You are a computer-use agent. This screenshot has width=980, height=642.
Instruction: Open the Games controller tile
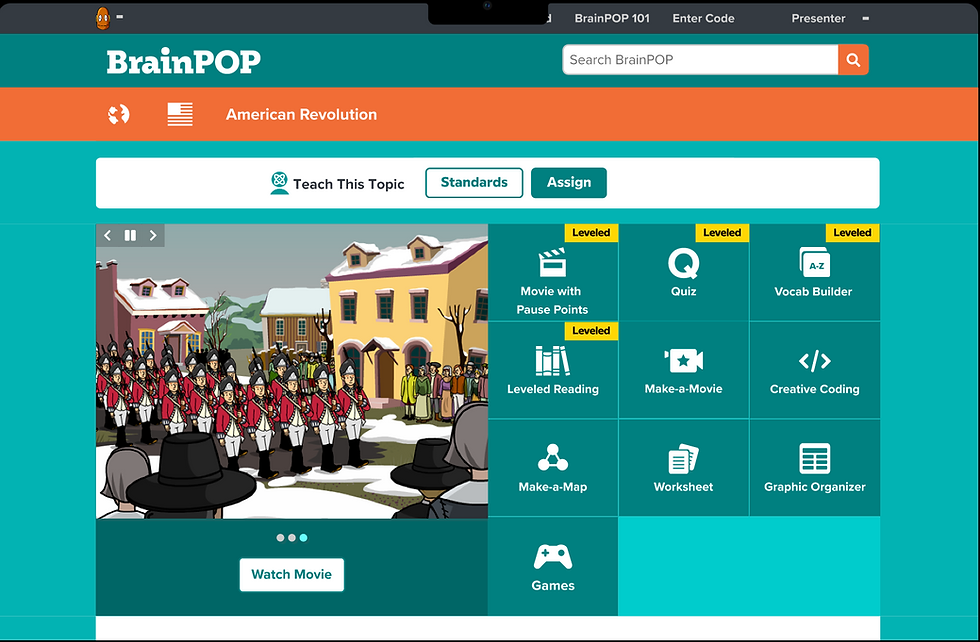(552, 566)
